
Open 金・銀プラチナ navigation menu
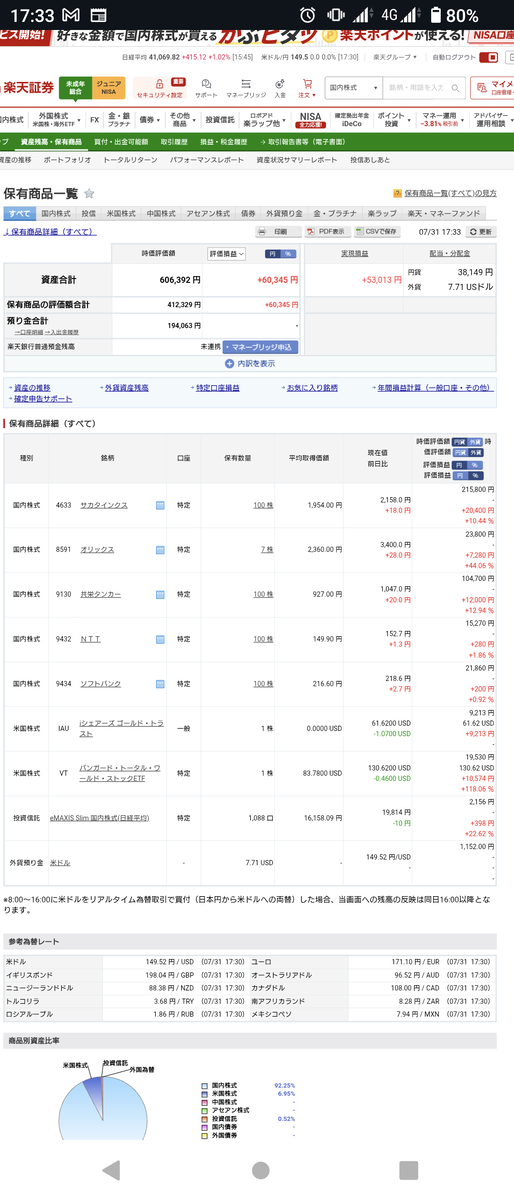tap(119, 119)
